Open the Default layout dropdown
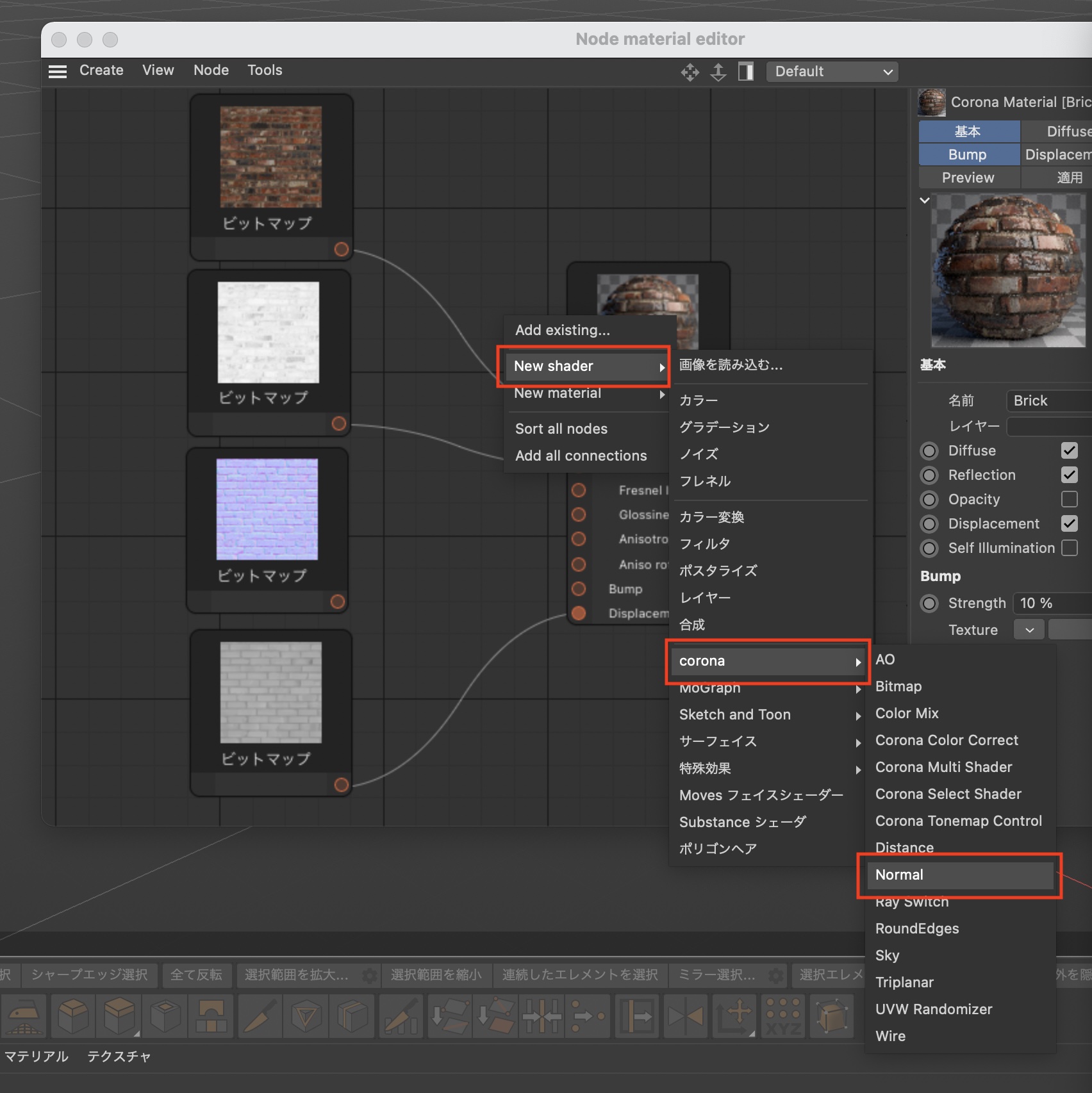Image resolution: width=1092 pixels, height=1093 pixels. click(x=832, y=72)
